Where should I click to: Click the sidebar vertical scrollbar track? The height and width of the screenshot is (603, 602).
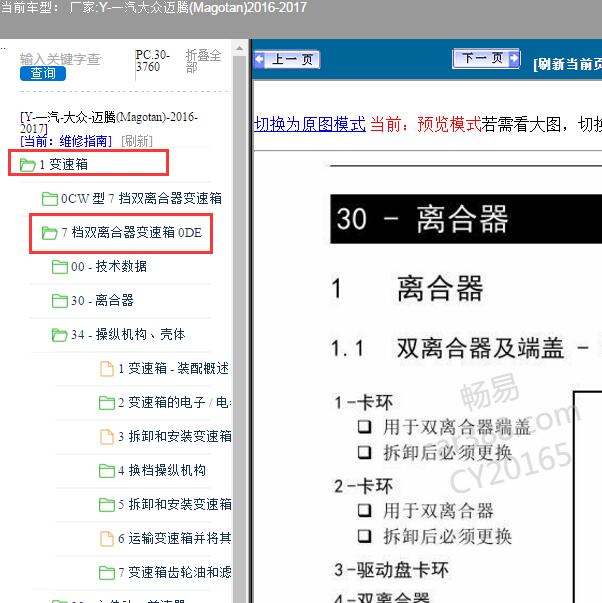pos(239,327)
